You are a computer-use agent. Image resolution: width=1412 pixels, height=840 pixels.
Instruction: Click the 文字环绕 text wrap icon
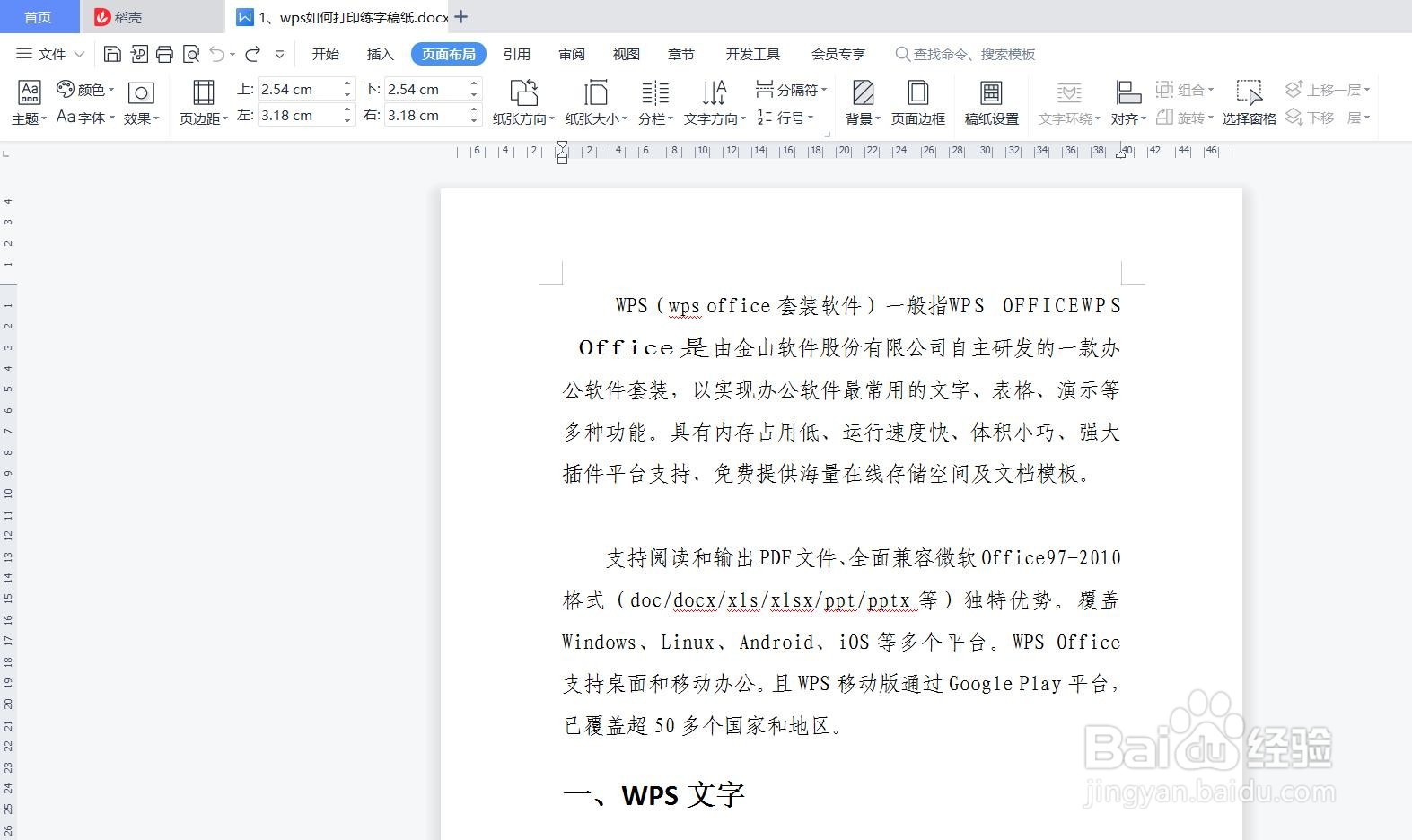(1068, 92)
